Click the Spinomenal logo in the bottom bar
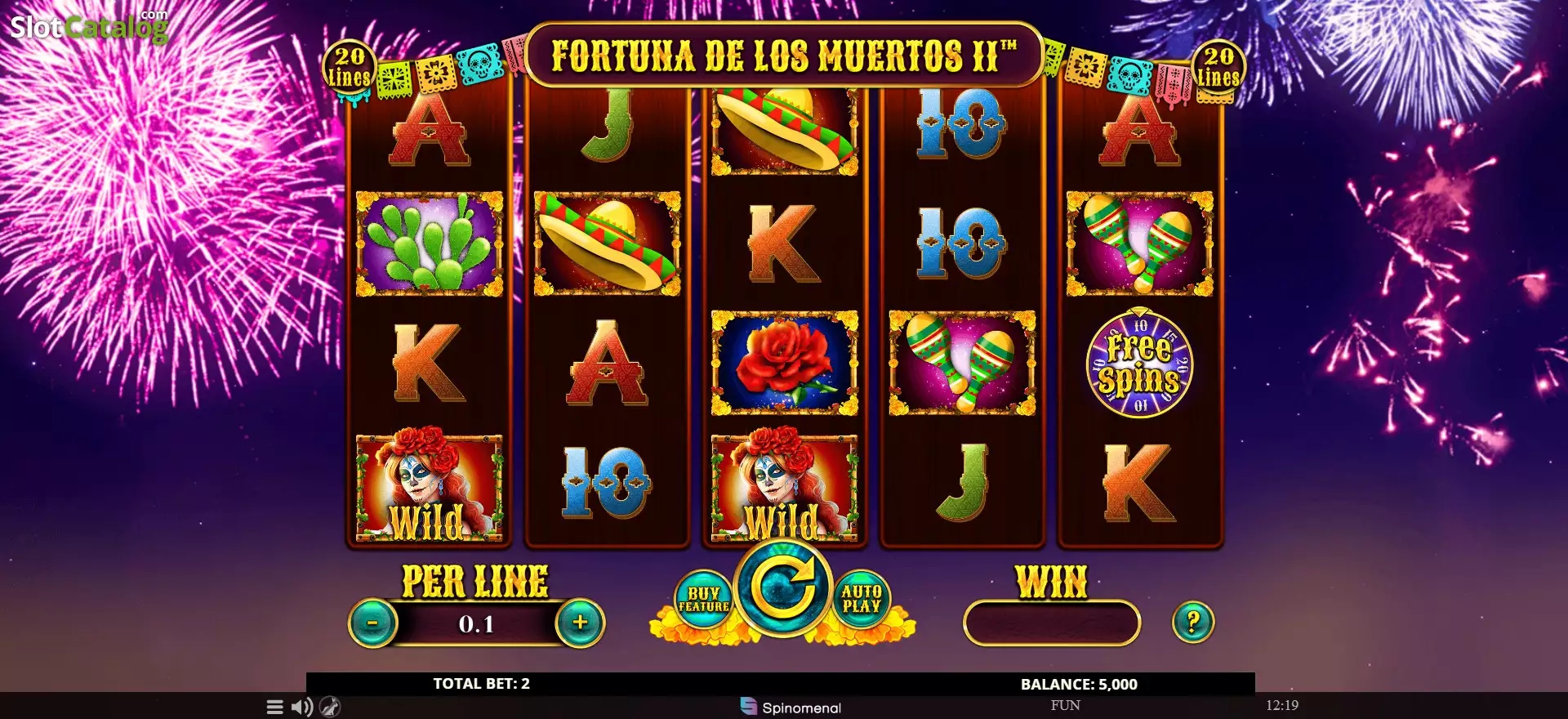 click(790, 707)
